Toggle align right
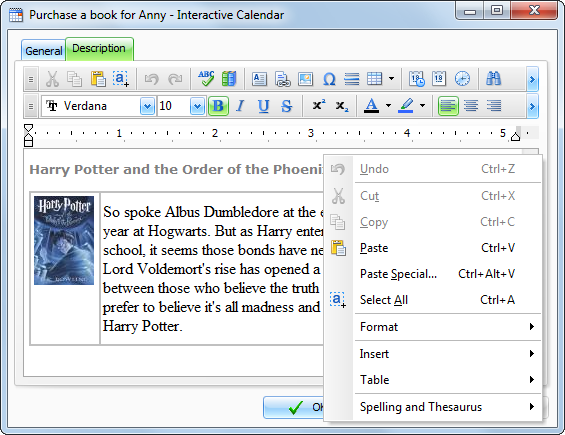Screen dimensions: 565x435 point(494,106)
